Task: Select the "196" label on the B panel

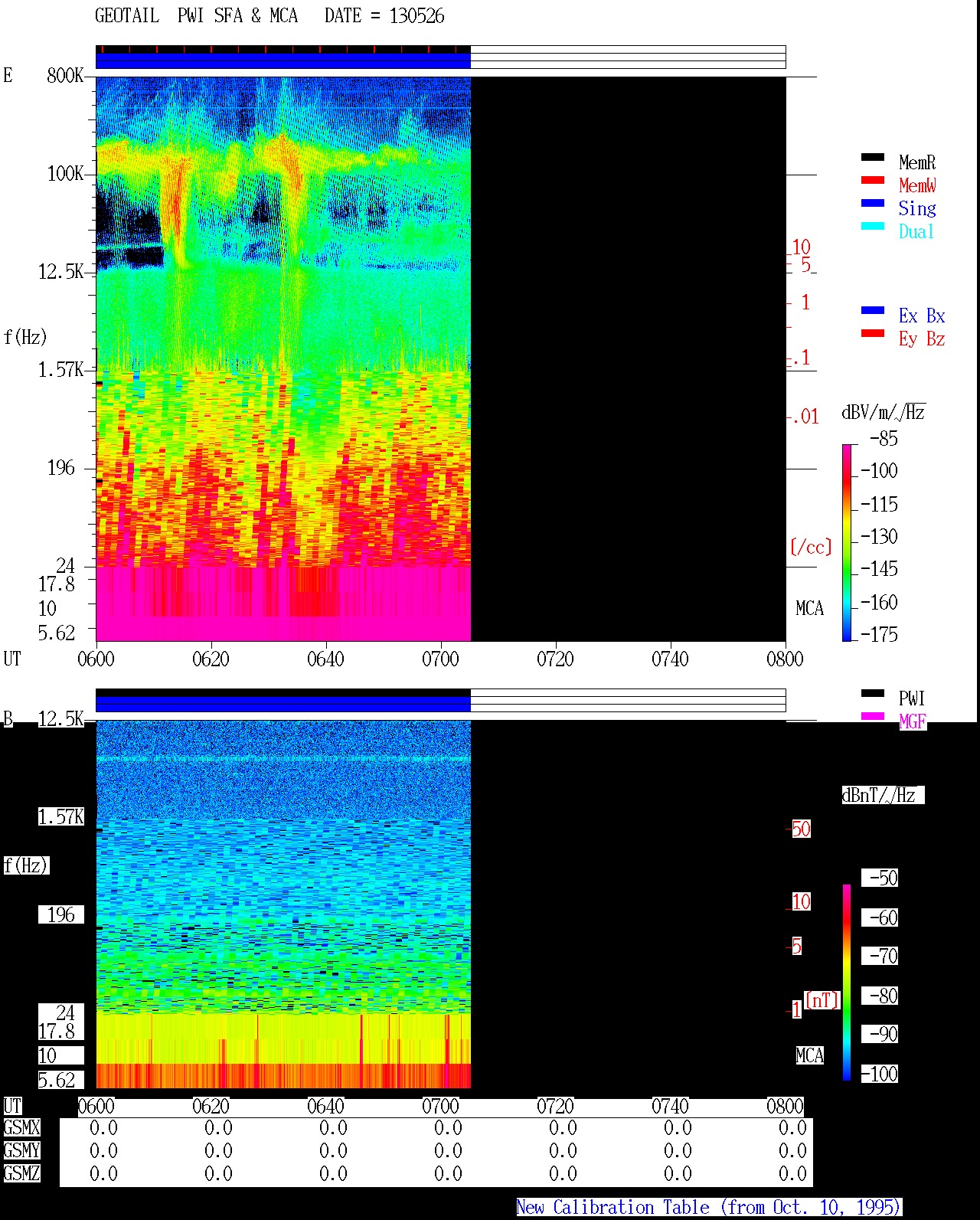Action: point(61,915)
